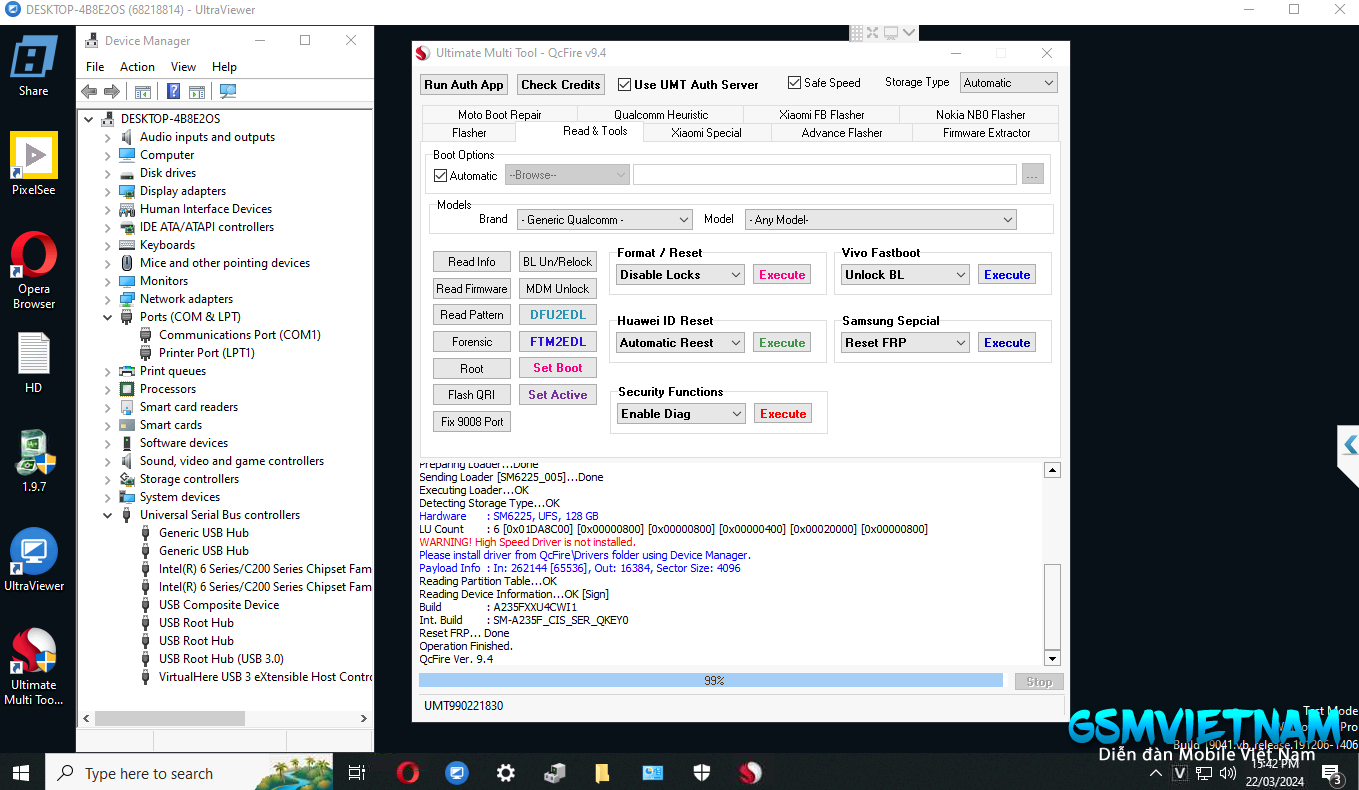Collapse the Ports (COM & LPT) node

(108, 317)
